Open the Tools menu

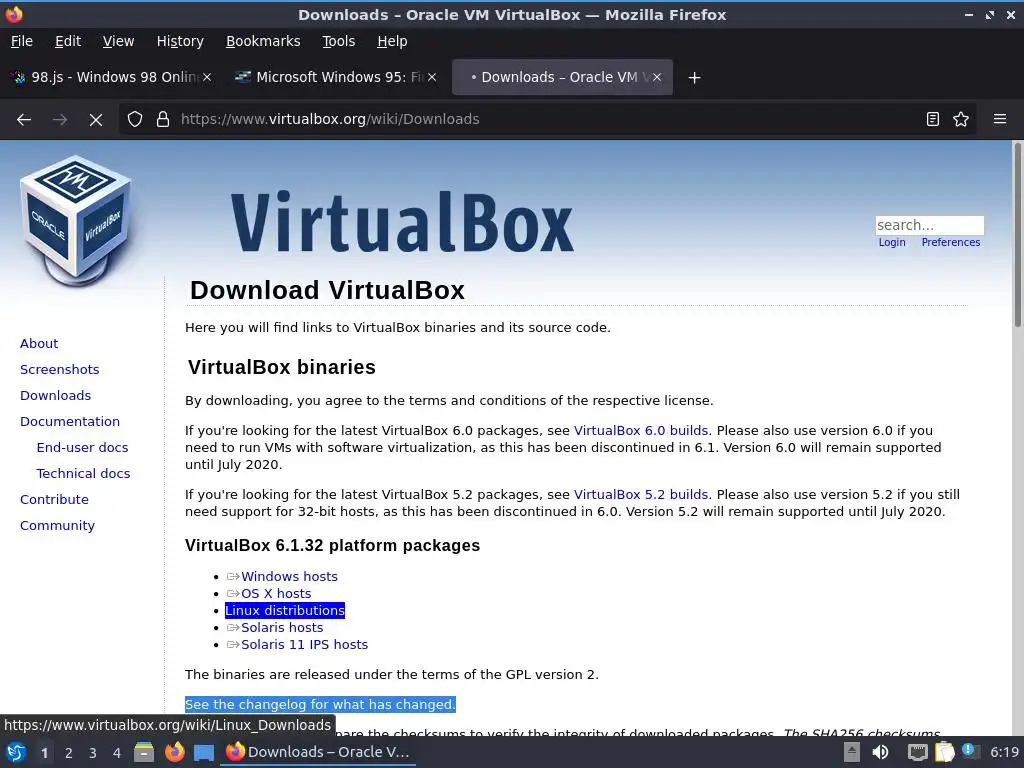click(338, 41)
